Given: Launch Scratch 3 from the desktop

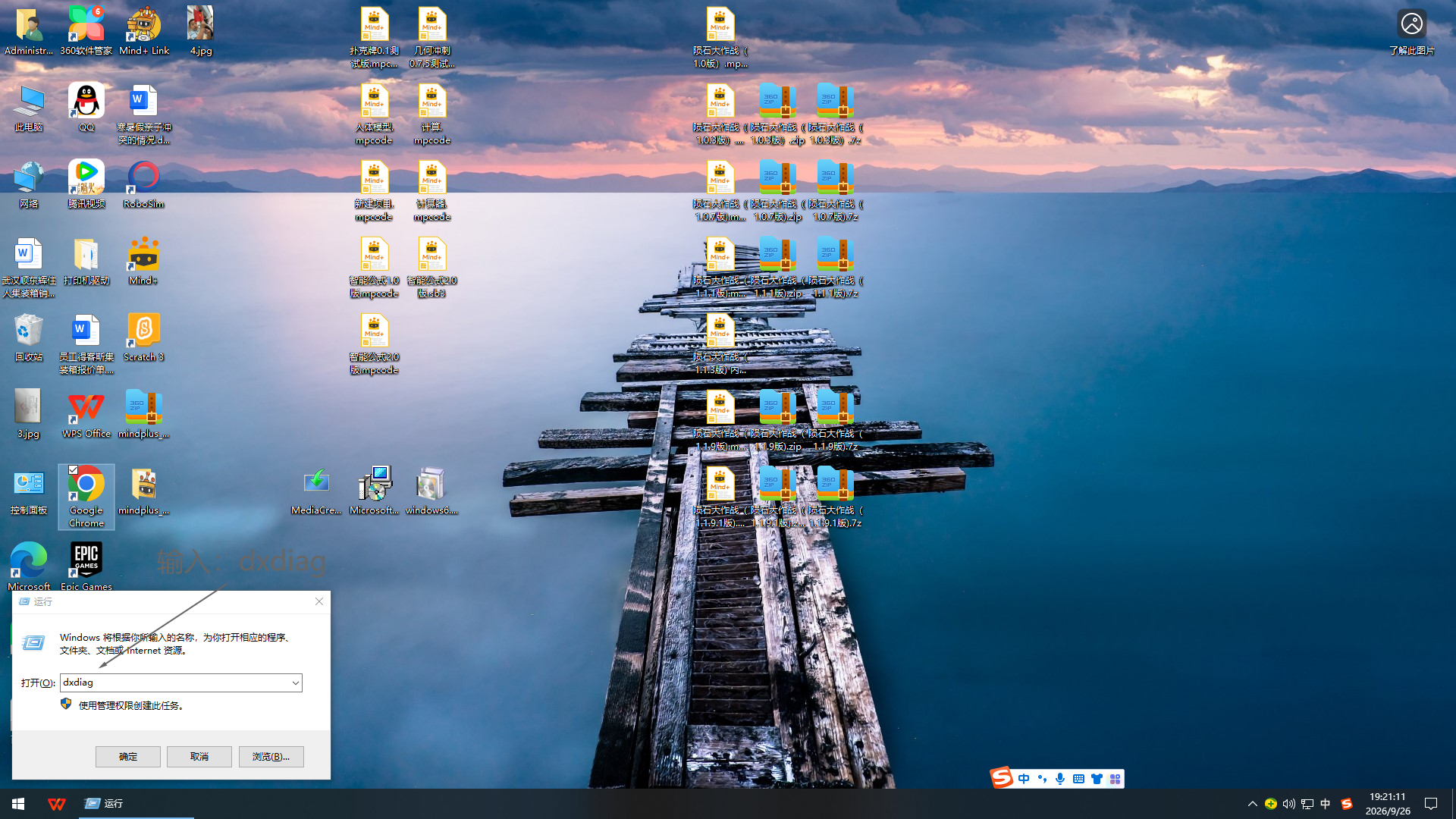Looking at the screenshot, I should (144, 337).
